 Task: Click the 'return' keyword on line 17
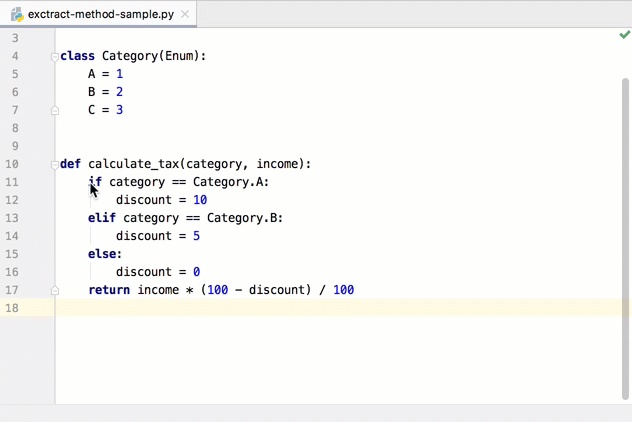(x=109, y=290)
